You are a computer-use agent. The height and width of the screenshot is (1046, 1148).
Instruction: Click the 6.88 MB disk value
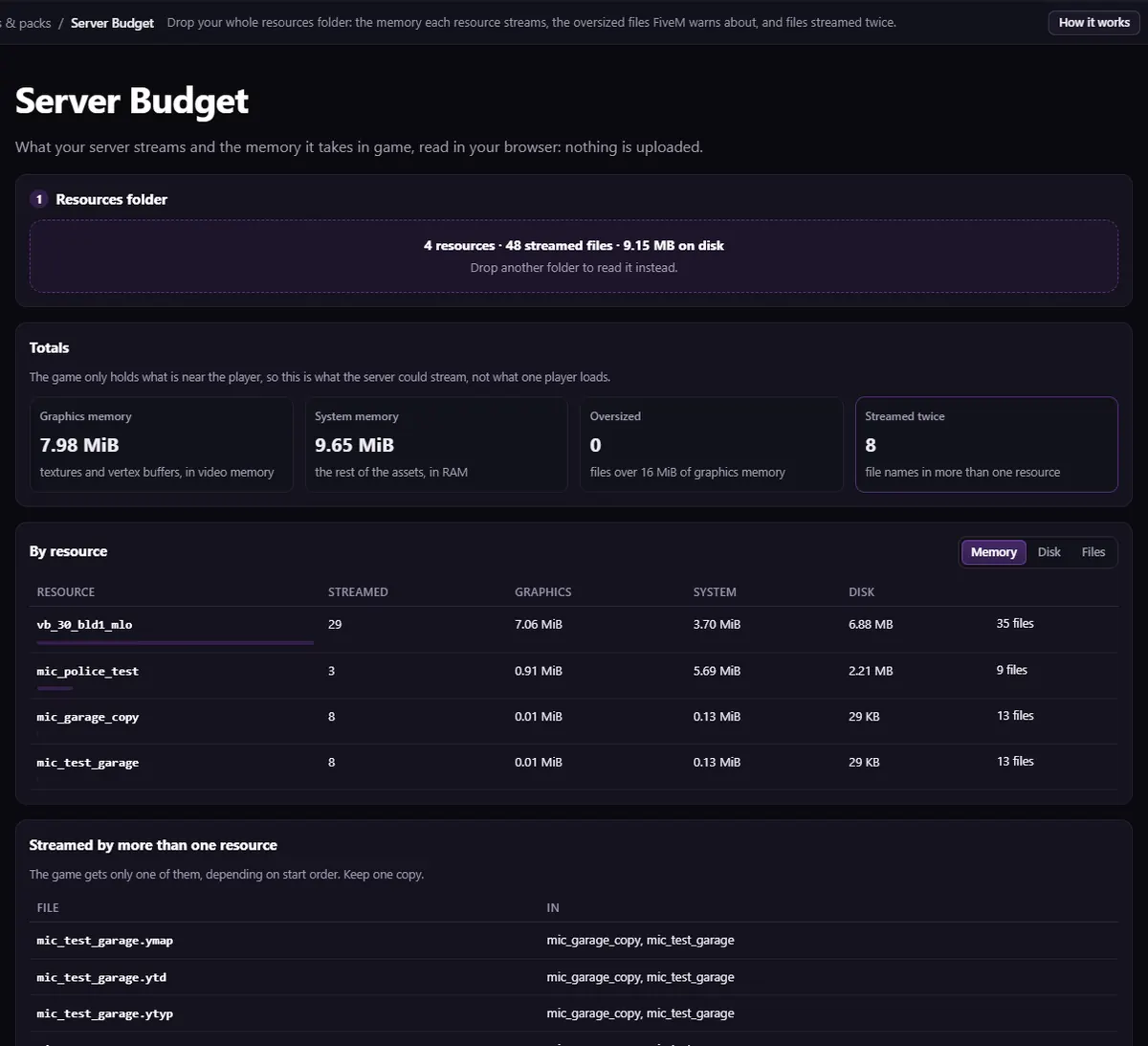point(871,625)
